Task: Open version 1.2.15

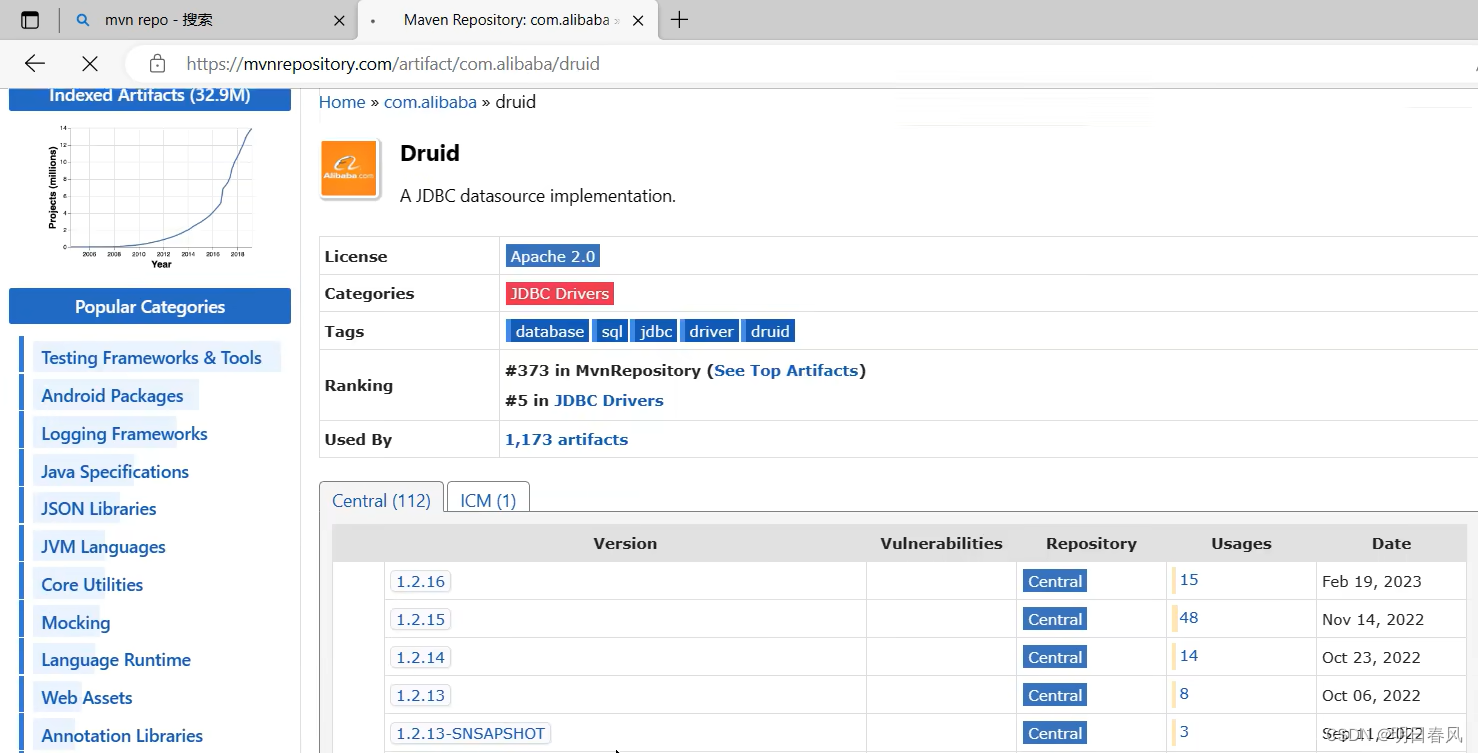Action: [x=420, y=619]
